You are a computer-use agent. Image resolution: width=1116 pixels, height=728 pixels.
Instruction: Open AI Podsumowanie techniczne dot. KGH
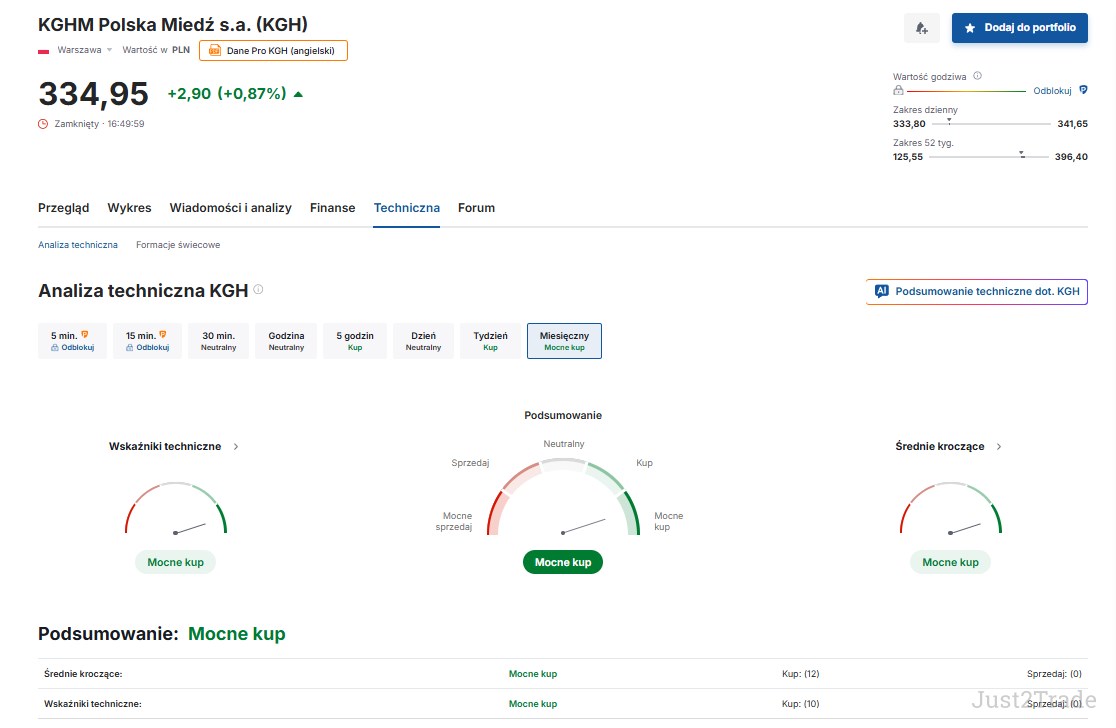(x=976, y=292)
